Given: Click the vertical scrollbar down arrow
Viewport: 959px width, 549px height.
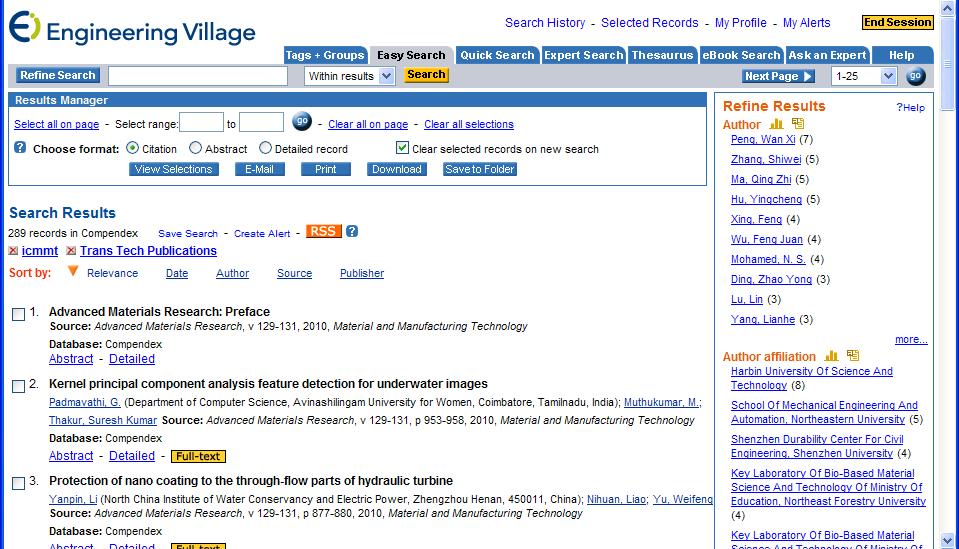Looking at the screenshot, I should 947,540.
